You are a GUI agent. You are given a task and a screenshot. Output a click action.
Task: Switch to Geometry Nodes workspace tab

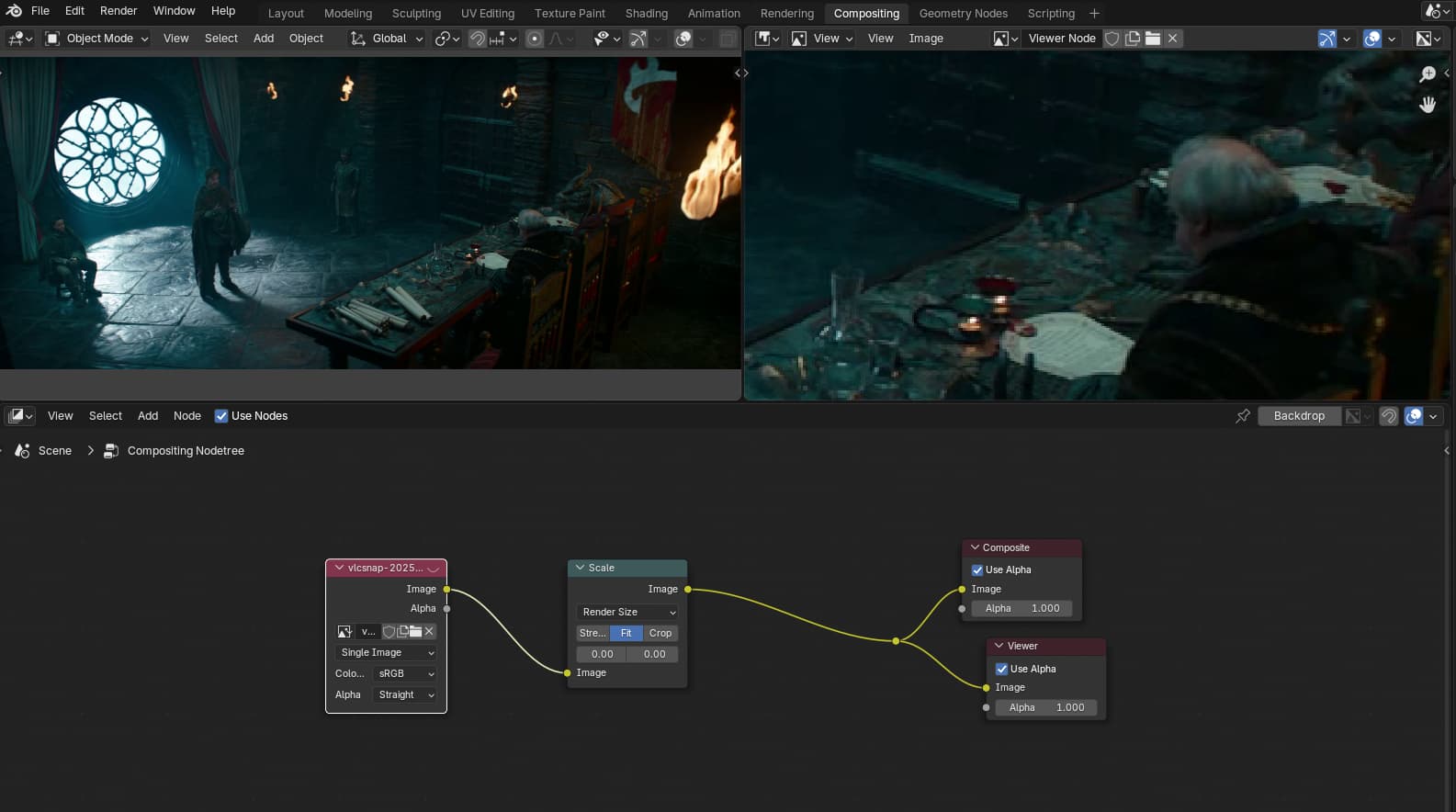point(964,14)
